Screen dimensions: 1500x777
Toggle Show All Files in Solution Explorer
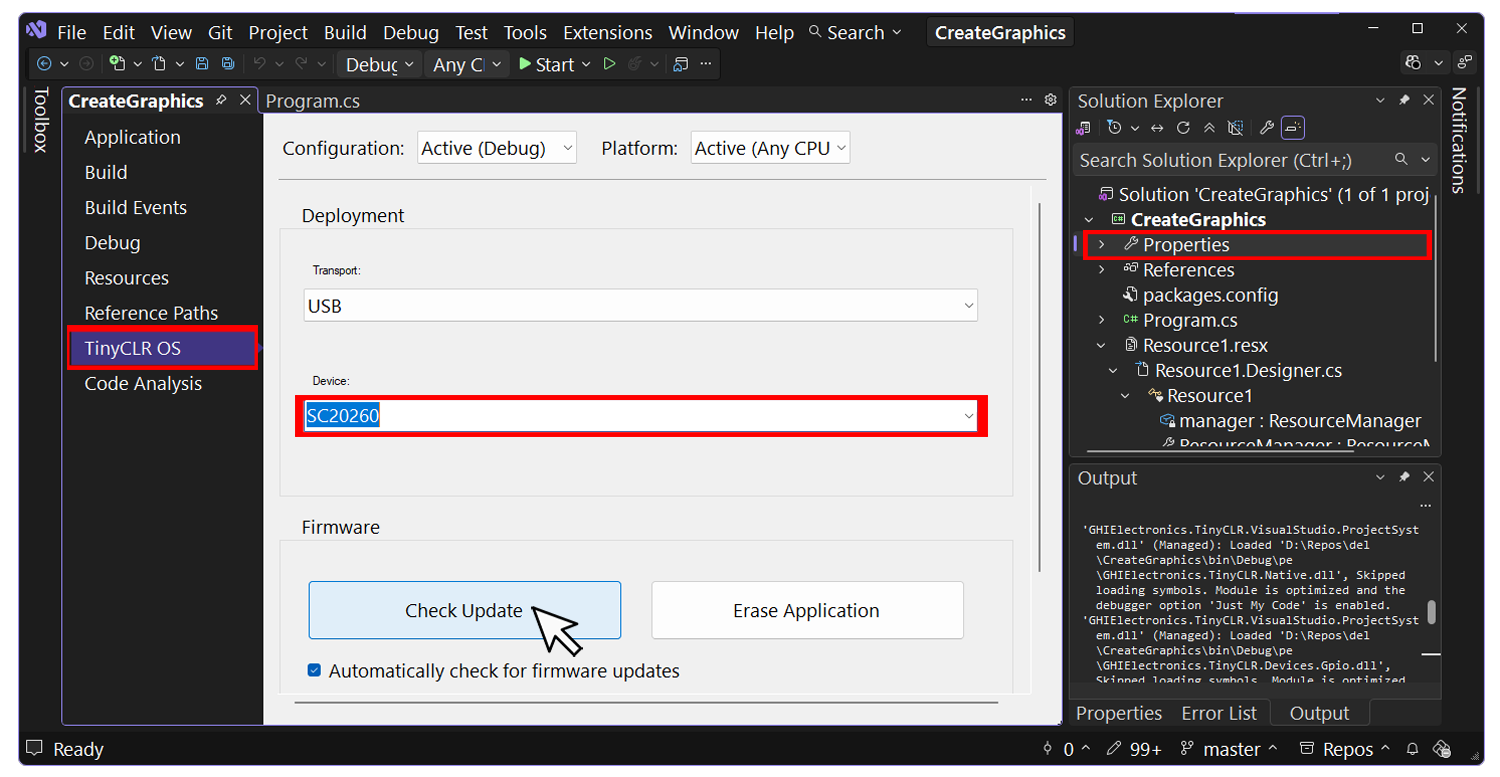click(x=1235, y=128)
